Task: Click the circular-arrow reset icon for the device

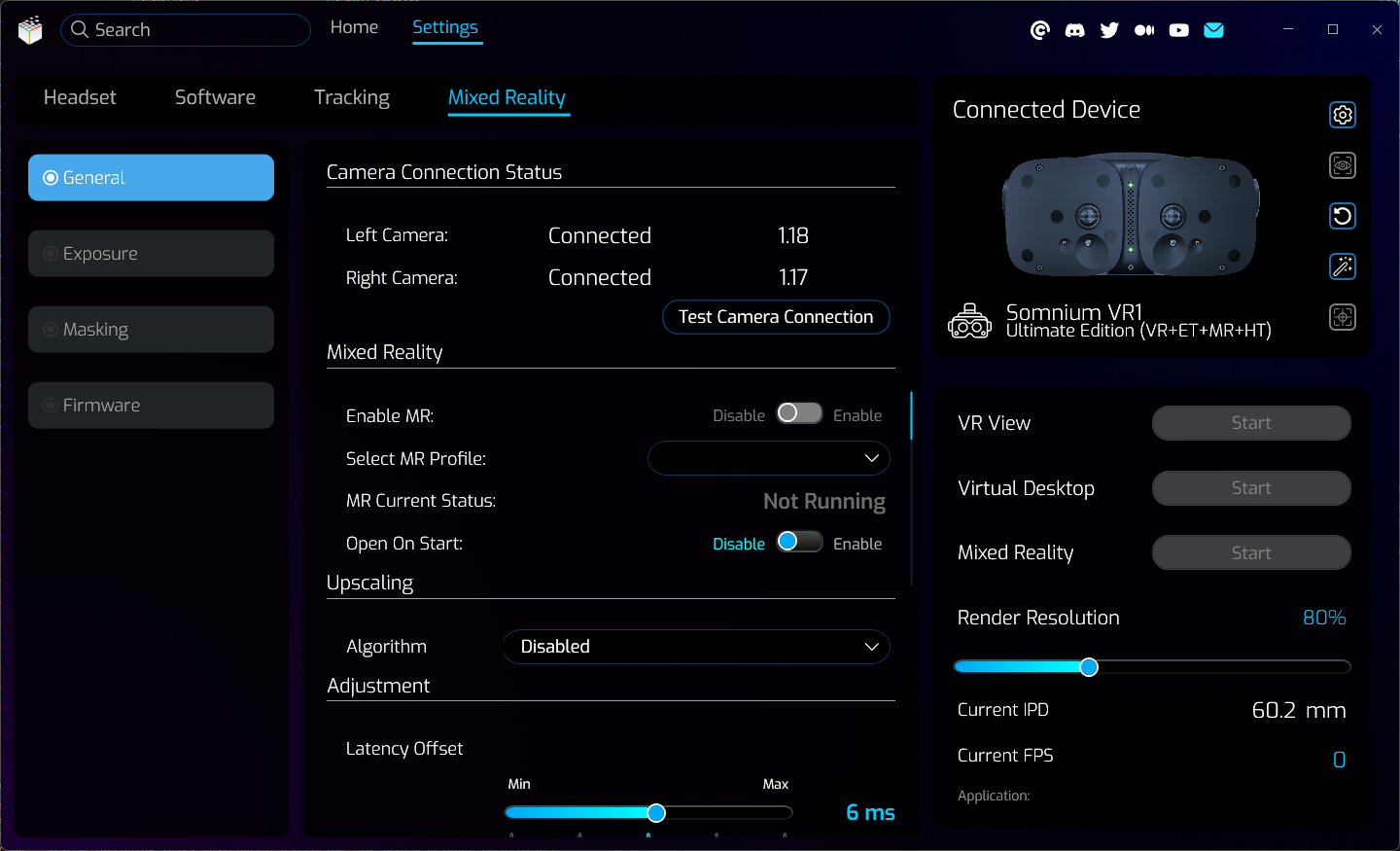Action: (1342, 216)
